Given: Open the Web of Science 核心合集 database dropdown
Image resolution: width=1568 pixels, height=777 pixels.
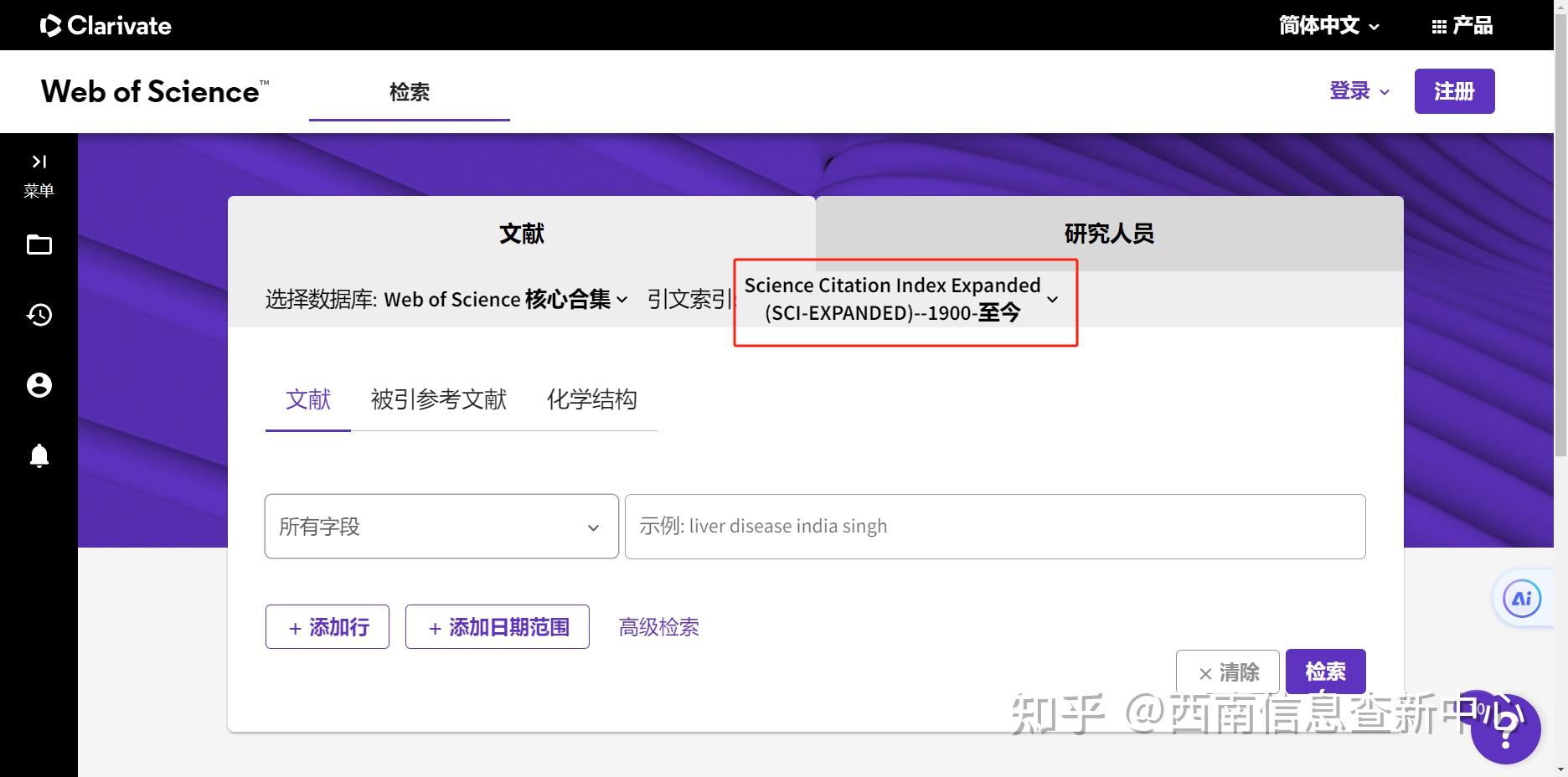Looking at the screenshot, I should (x=622, y=299).
